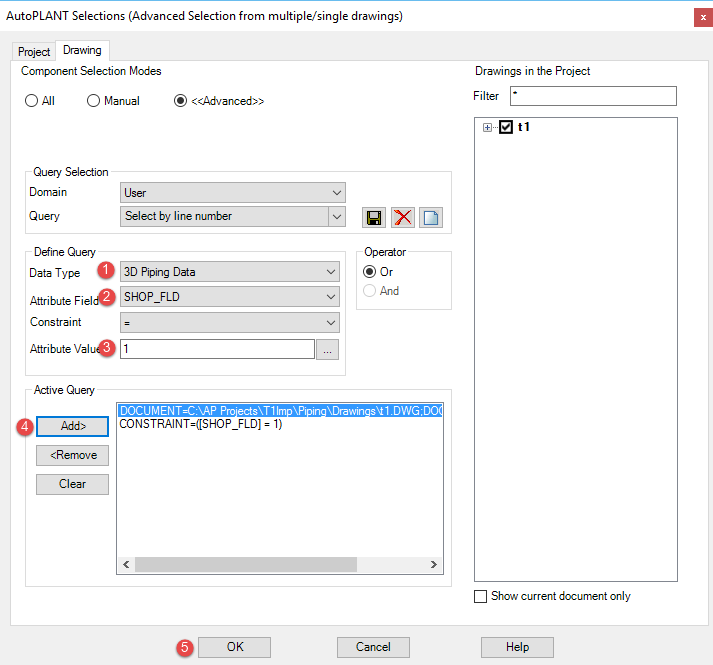Image resolution: width=713 pixels, height=665 pixels.
Task: Select the DOCUMENT= line in Active Query
Action: [x=280, y=411]
